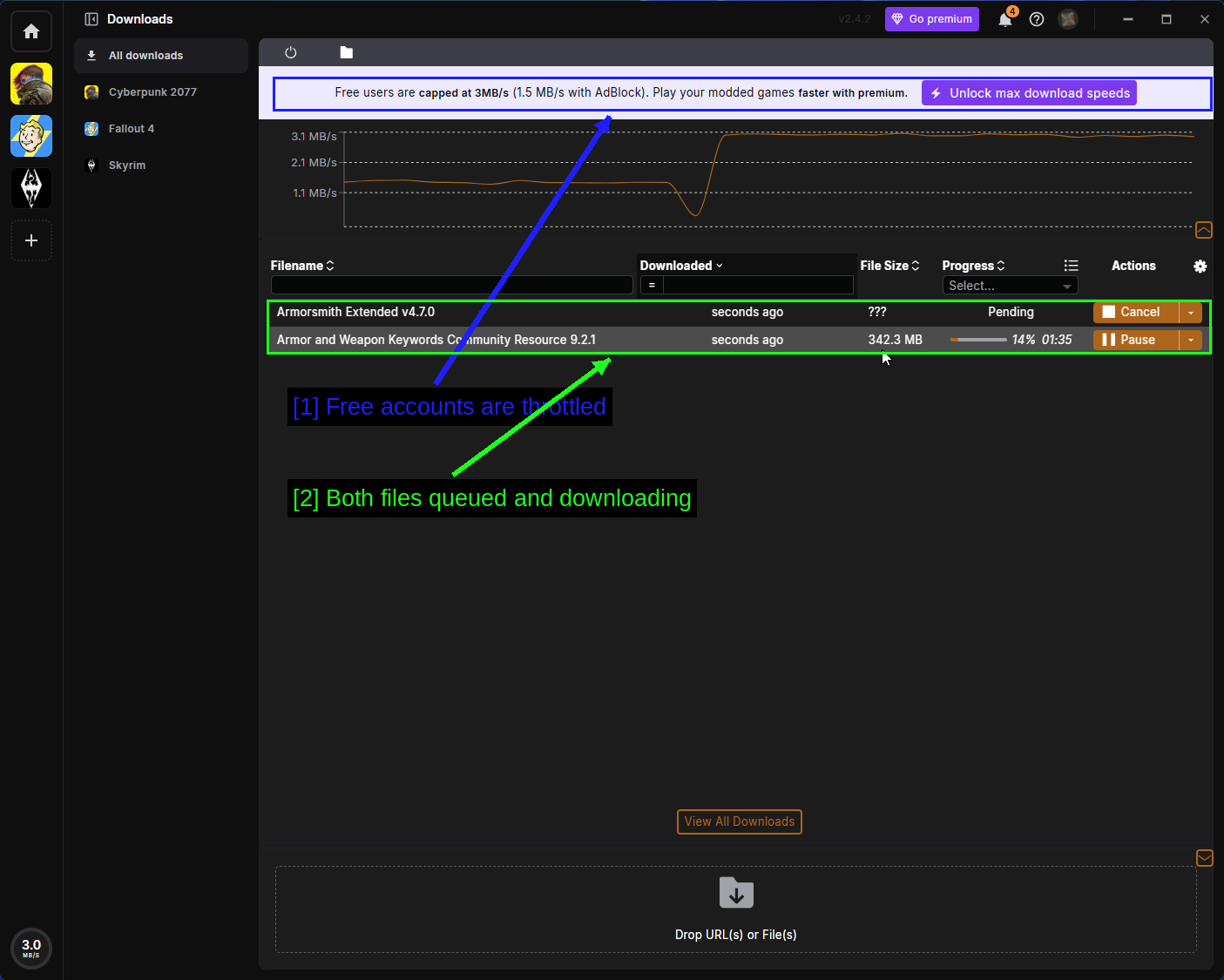Expand the dropdown arrow beside Pause

1191,340
